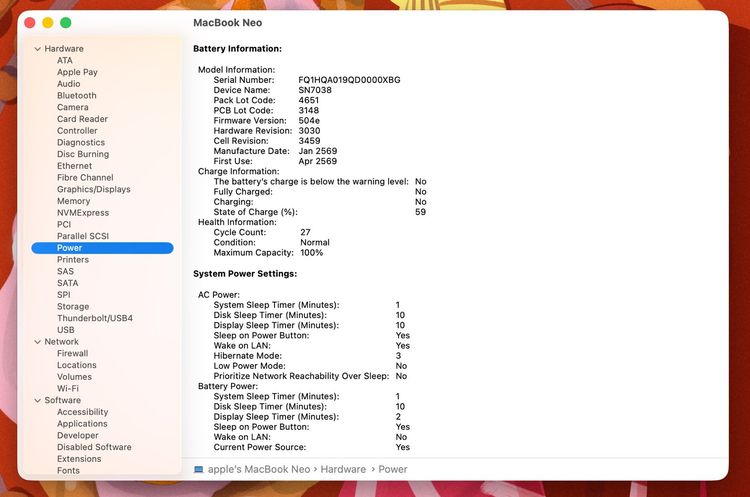The width and height of the screenshot is (750, 497).
Task: Select ATA in the sidebar
Action: pyautogui.click(x=65, y=60)
